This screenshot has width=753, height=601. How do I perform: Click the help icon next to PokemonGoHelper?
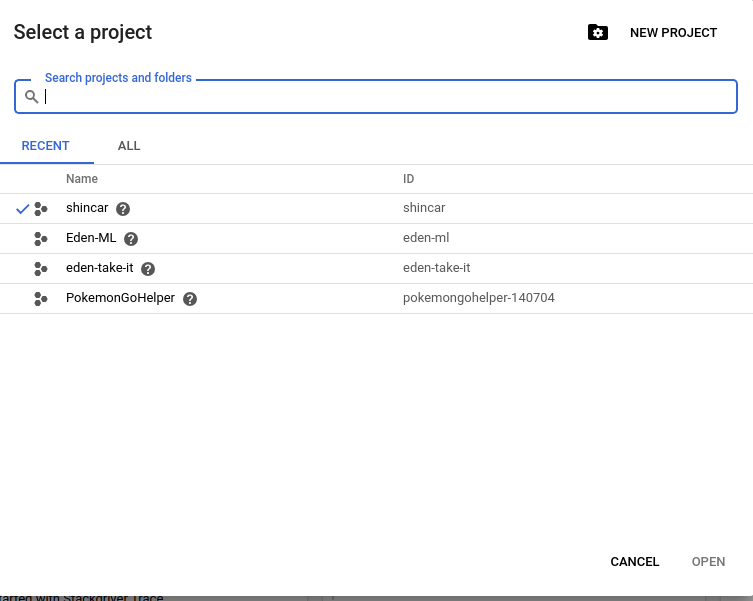190,299
